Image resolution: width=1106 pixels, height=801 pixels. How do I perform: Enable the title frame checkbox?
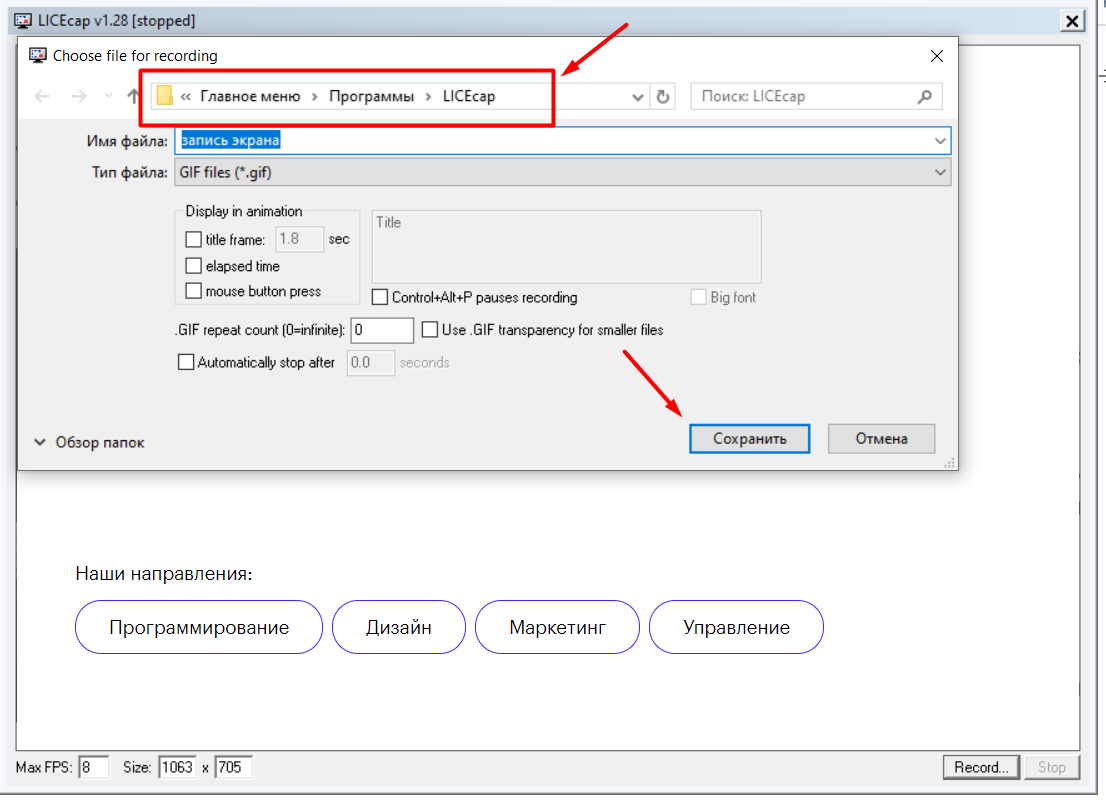(193, 240)
